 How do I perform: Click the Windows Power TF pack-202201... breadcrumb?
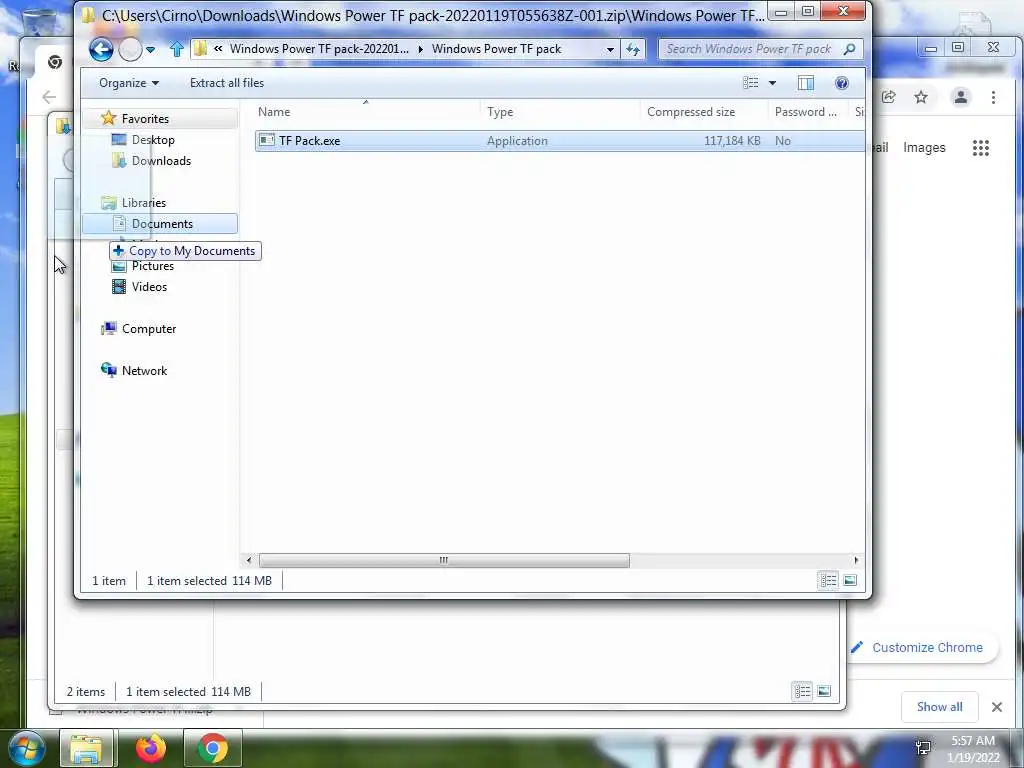click(319, 49)
